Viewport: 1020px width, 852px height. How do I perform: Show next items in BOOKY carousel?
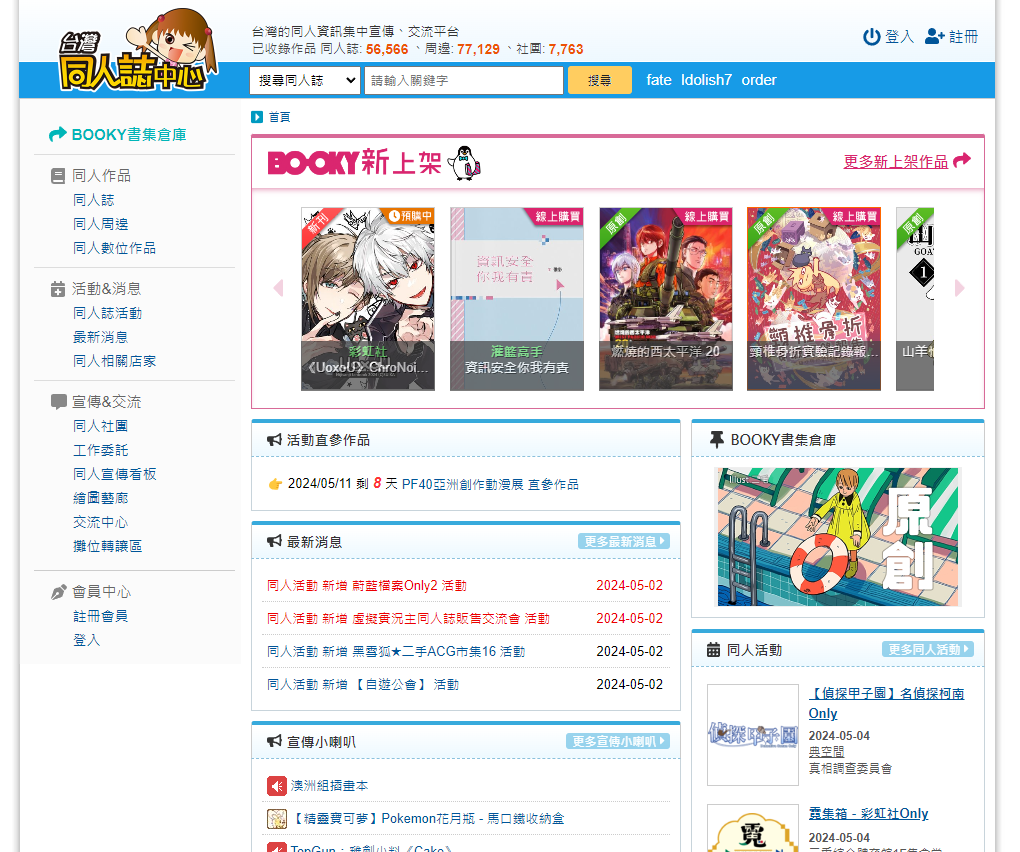pos(960,288)
